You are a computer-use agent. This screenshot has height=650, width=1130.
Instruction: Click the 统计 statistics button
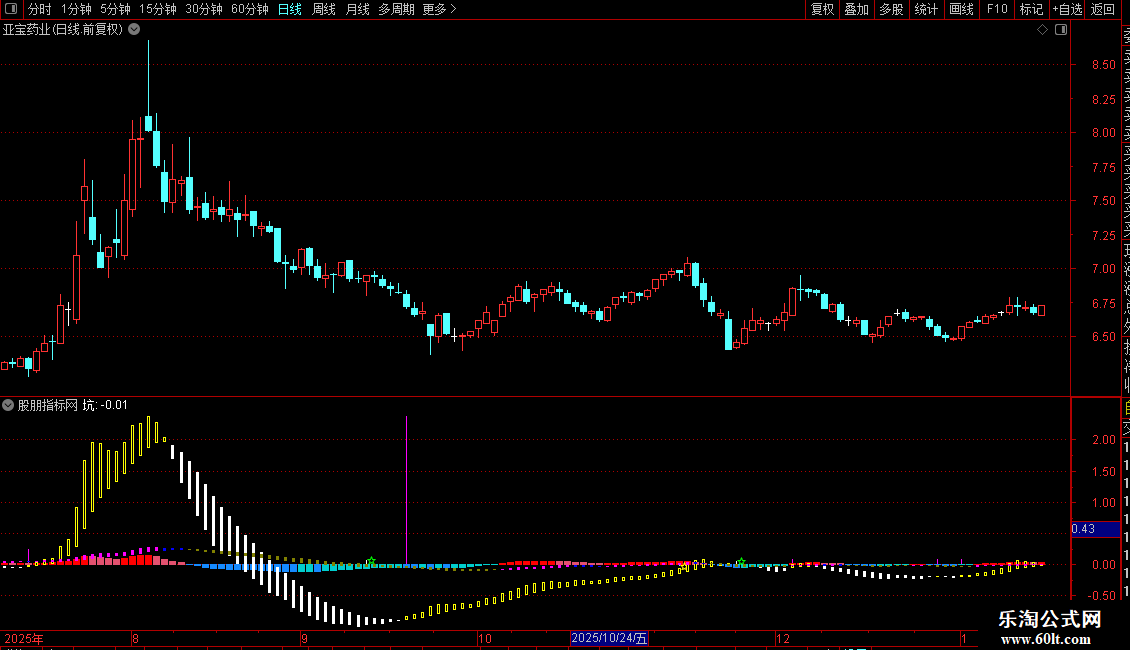point(926,9)
